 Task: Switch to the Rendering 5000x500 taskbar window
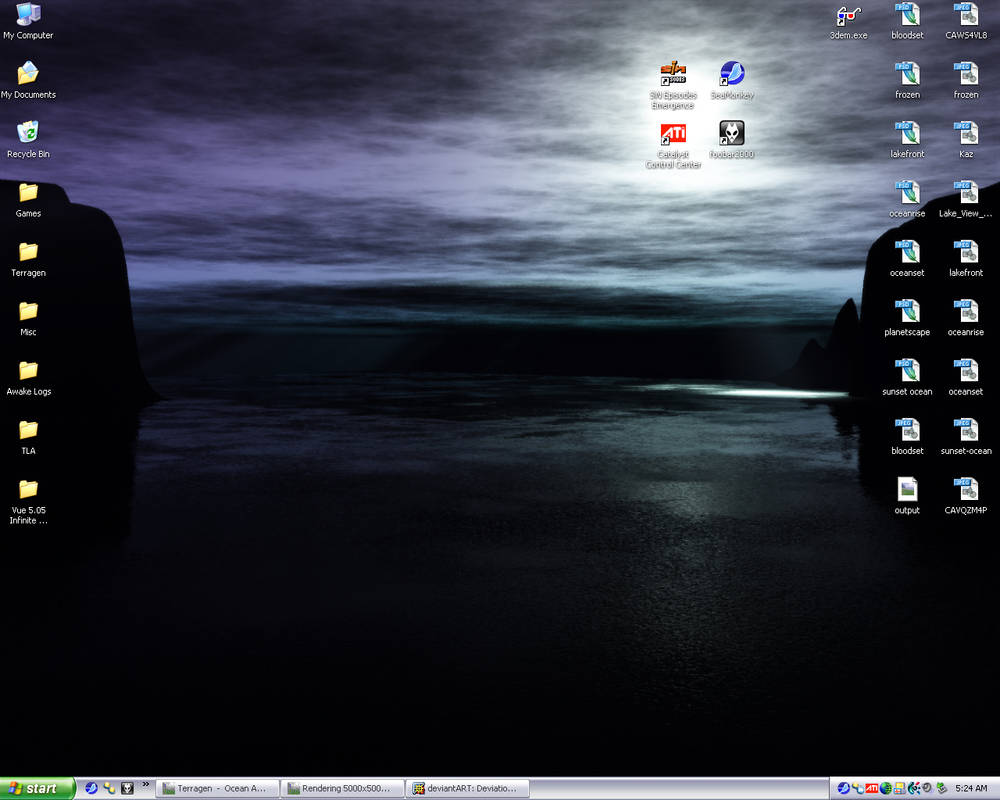pos(342,789)
